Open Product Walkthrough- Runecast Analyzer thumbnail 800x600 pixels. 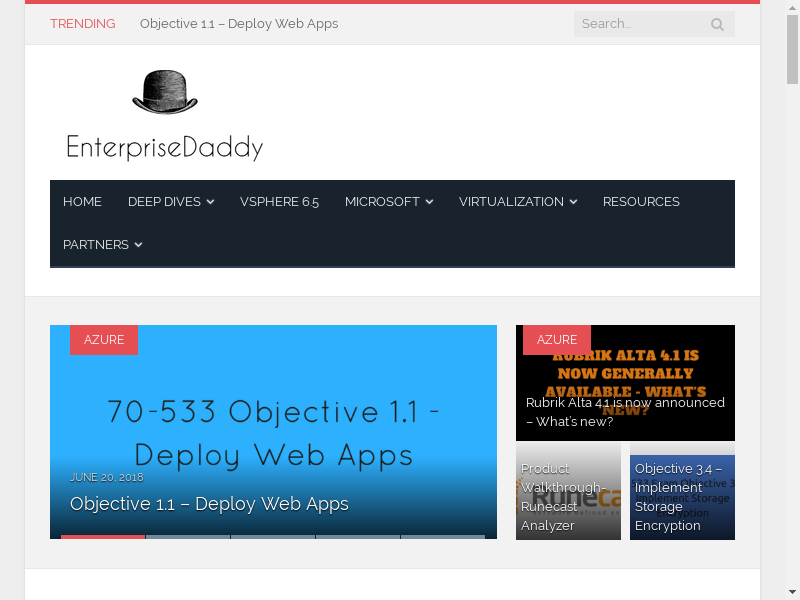point(568,491)
